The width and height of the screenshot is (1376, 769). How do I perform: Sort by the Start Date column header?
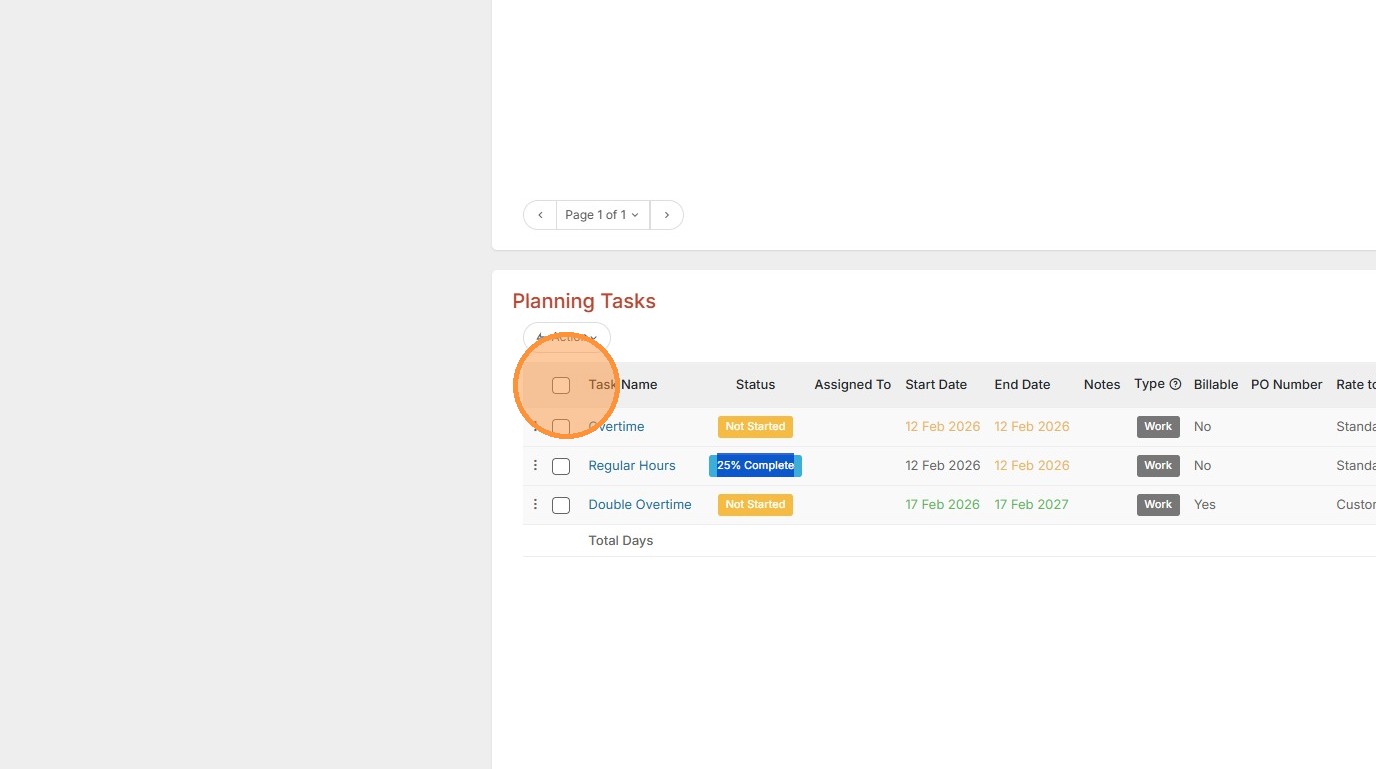coord(936,385)
